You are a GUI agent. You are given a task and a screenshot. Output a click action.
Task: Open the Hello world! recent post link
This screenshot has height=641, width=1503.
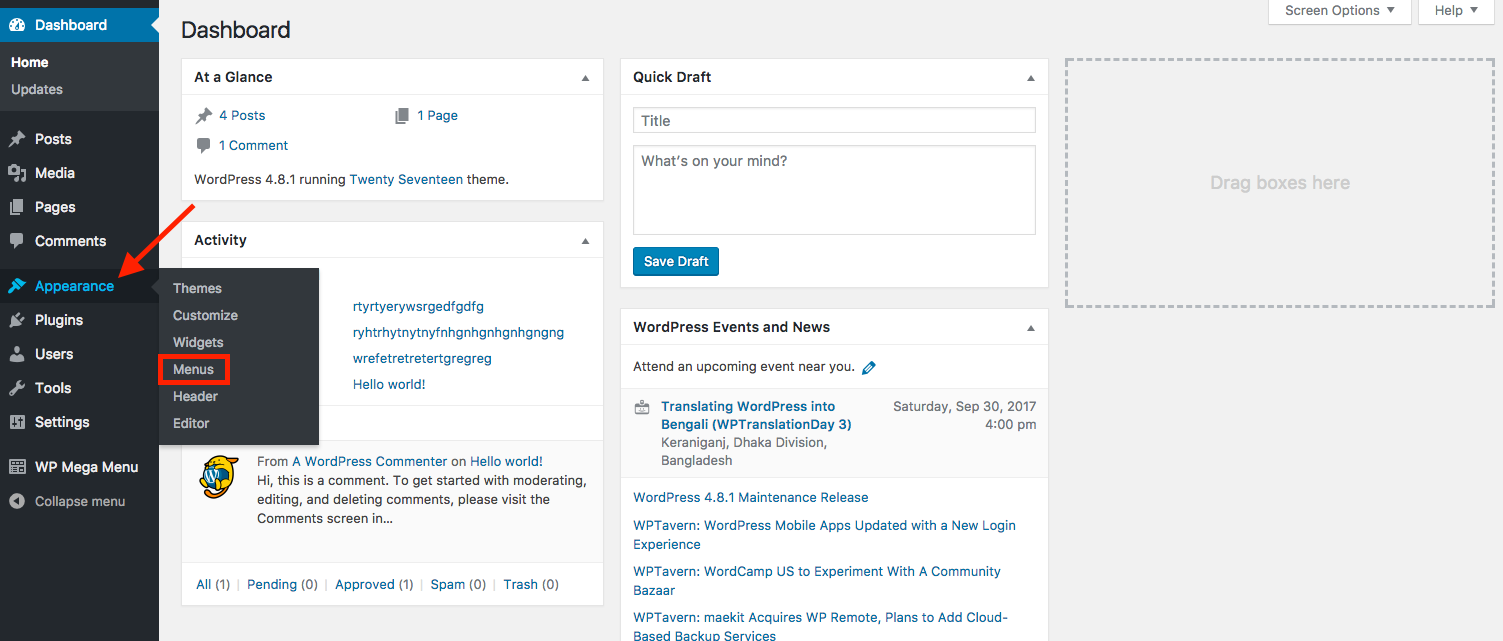(389, 385)
